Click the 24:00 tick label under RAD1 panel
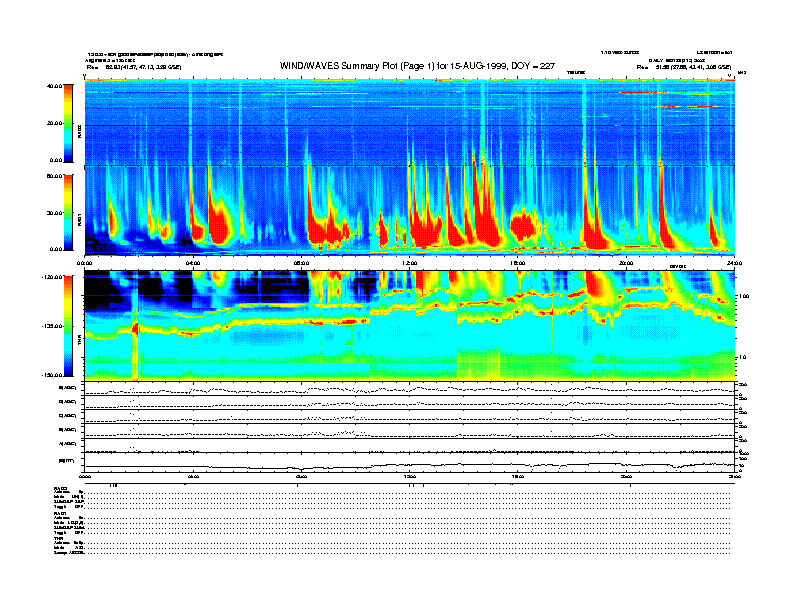 click(734, 263)
